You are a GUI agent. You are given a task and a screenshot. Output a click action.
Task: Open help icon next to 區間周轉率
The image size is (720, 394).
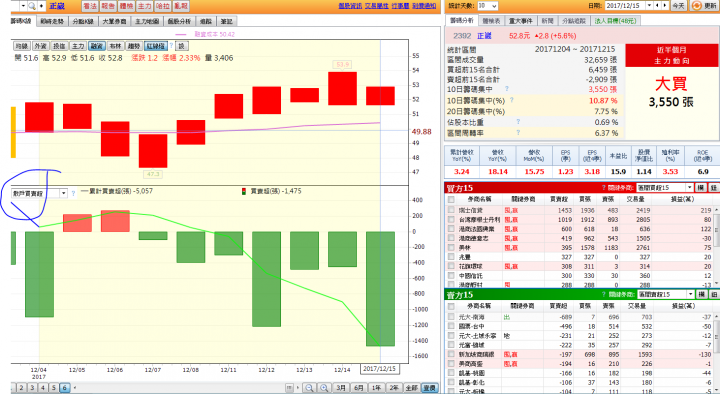tap(518, 133)
